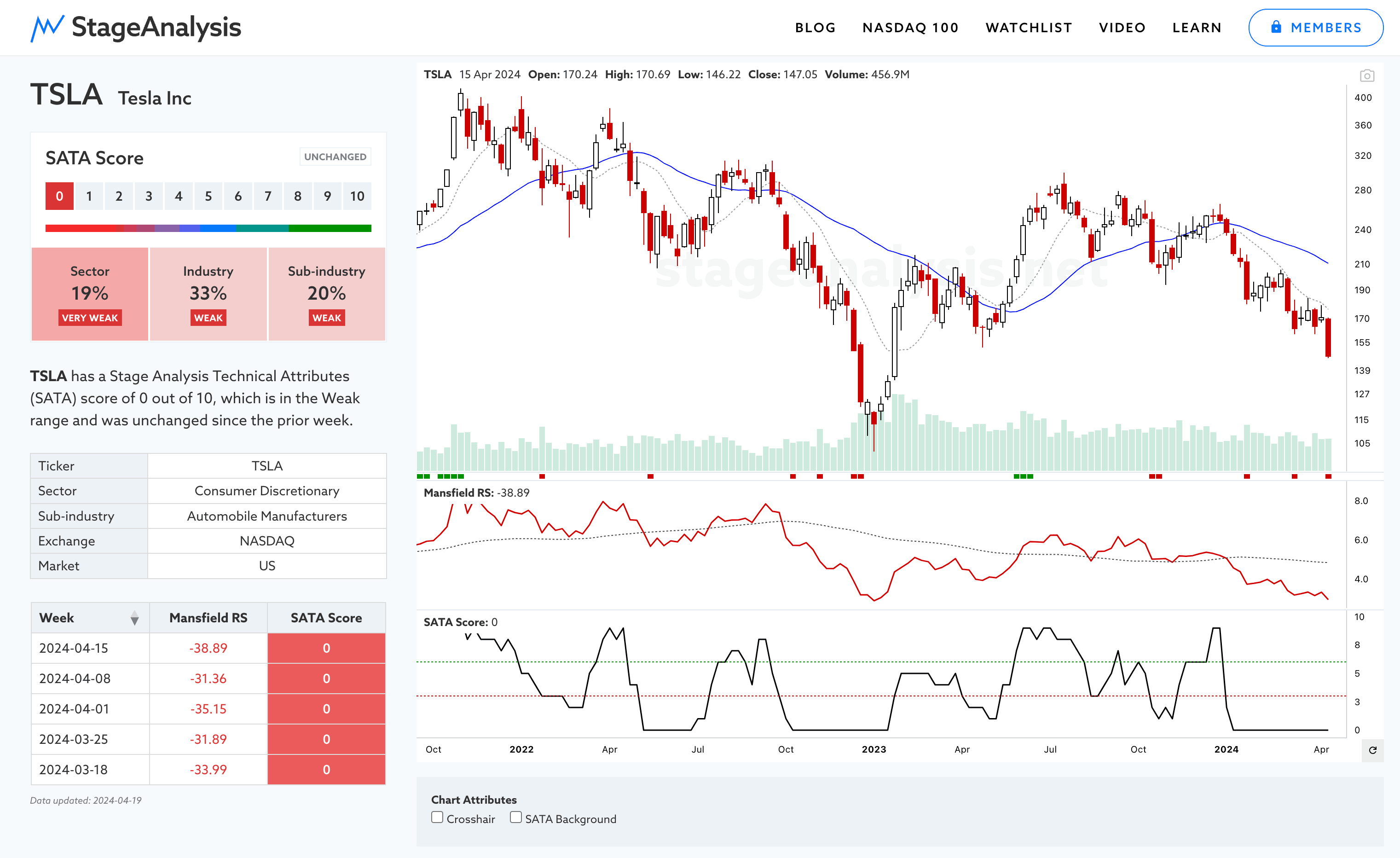Screen dimensions: 1400x858
Task: Click the Members button
Action: 1315,27
